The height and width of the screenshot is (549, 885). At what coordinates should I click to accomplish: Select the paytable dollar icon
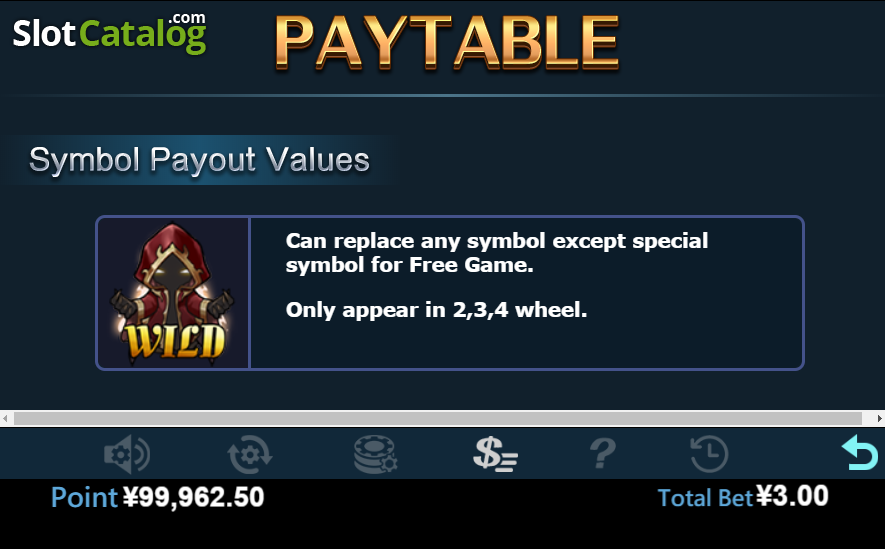[495, 454]
